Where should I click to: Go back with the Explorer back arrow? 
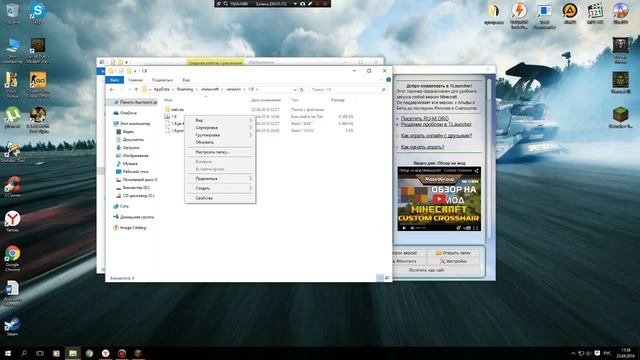(112, 89)
